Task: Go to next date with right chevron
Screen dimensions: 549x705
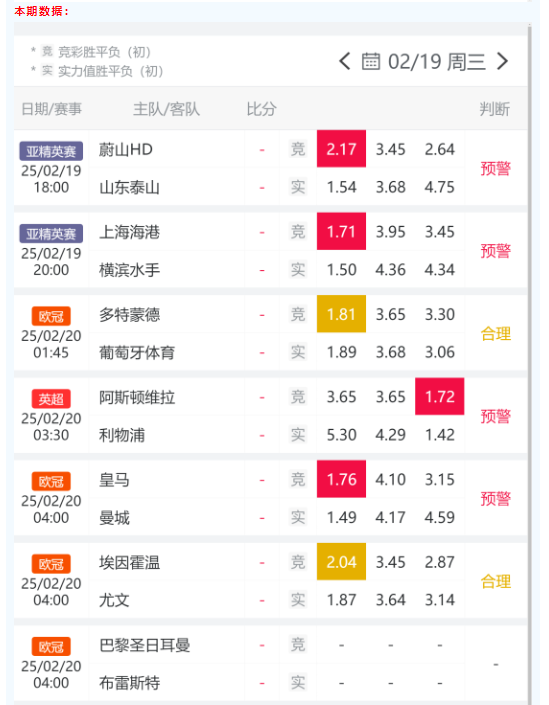Action: 502,61
